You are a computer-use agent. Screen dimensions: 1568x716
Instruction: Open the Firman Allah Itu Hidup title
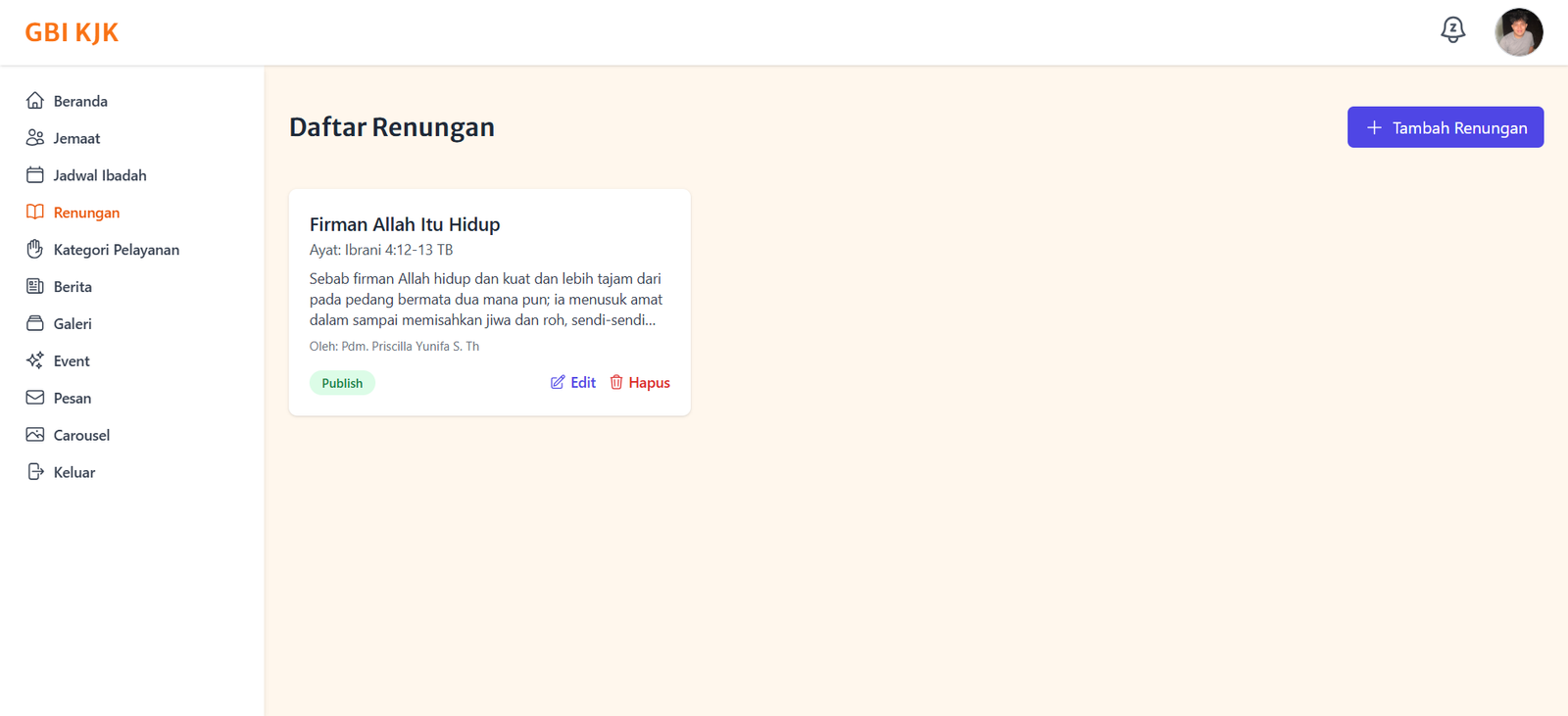pos(405,224)
